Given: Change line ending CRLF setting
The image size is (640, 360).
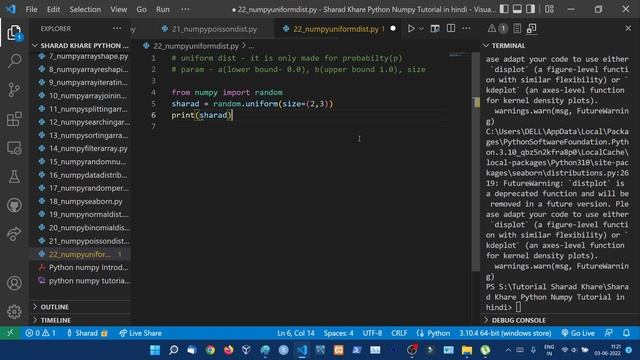Looking at the screenshot, I should [399, 333].
